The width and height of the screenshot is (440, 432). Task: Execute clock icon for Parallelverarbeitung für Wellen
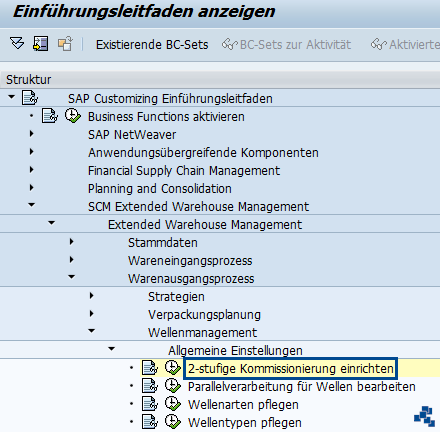[x=173, y=386]
